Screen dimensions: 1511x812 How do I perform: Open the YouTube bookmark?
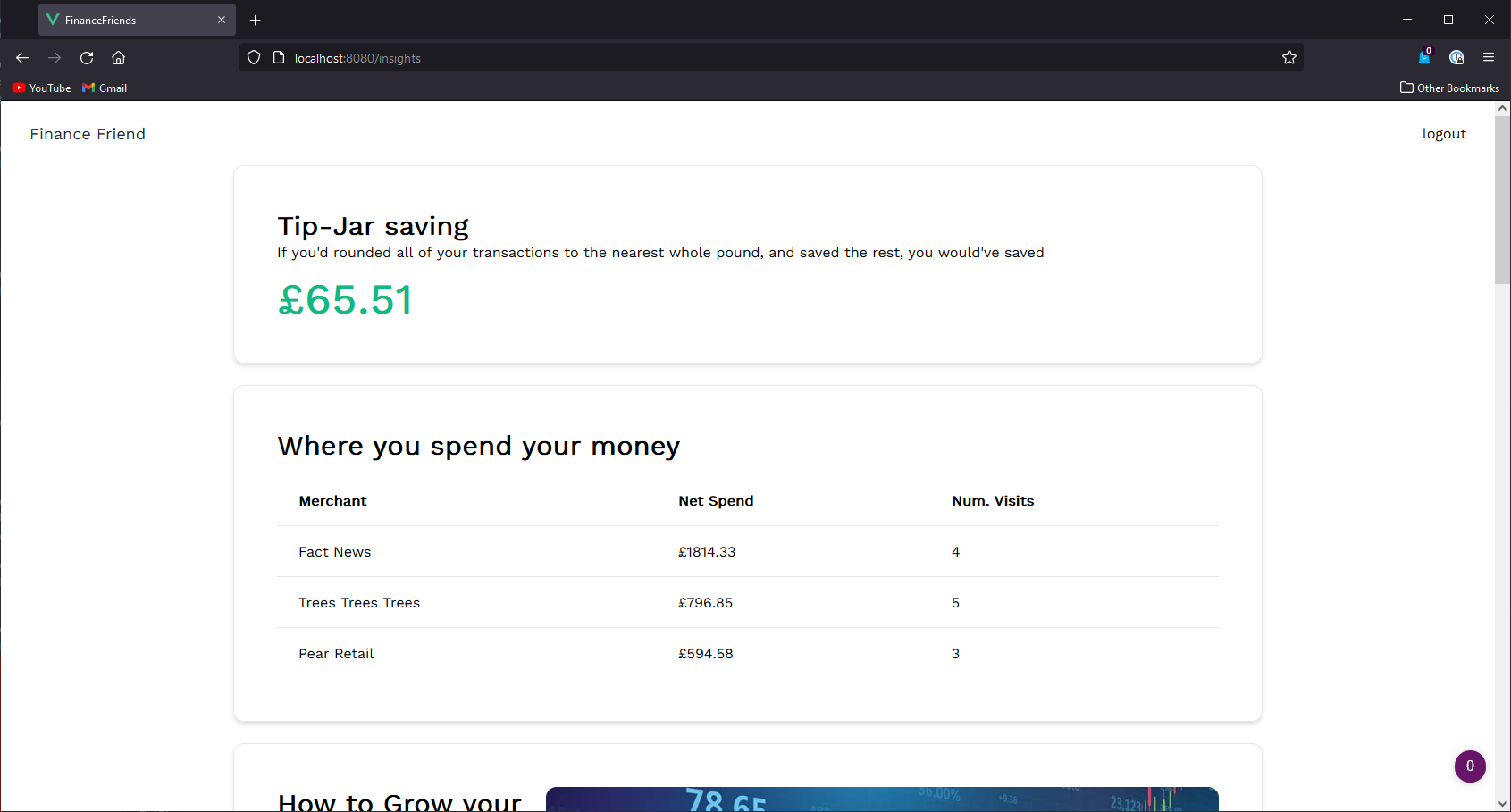(41, 88)
